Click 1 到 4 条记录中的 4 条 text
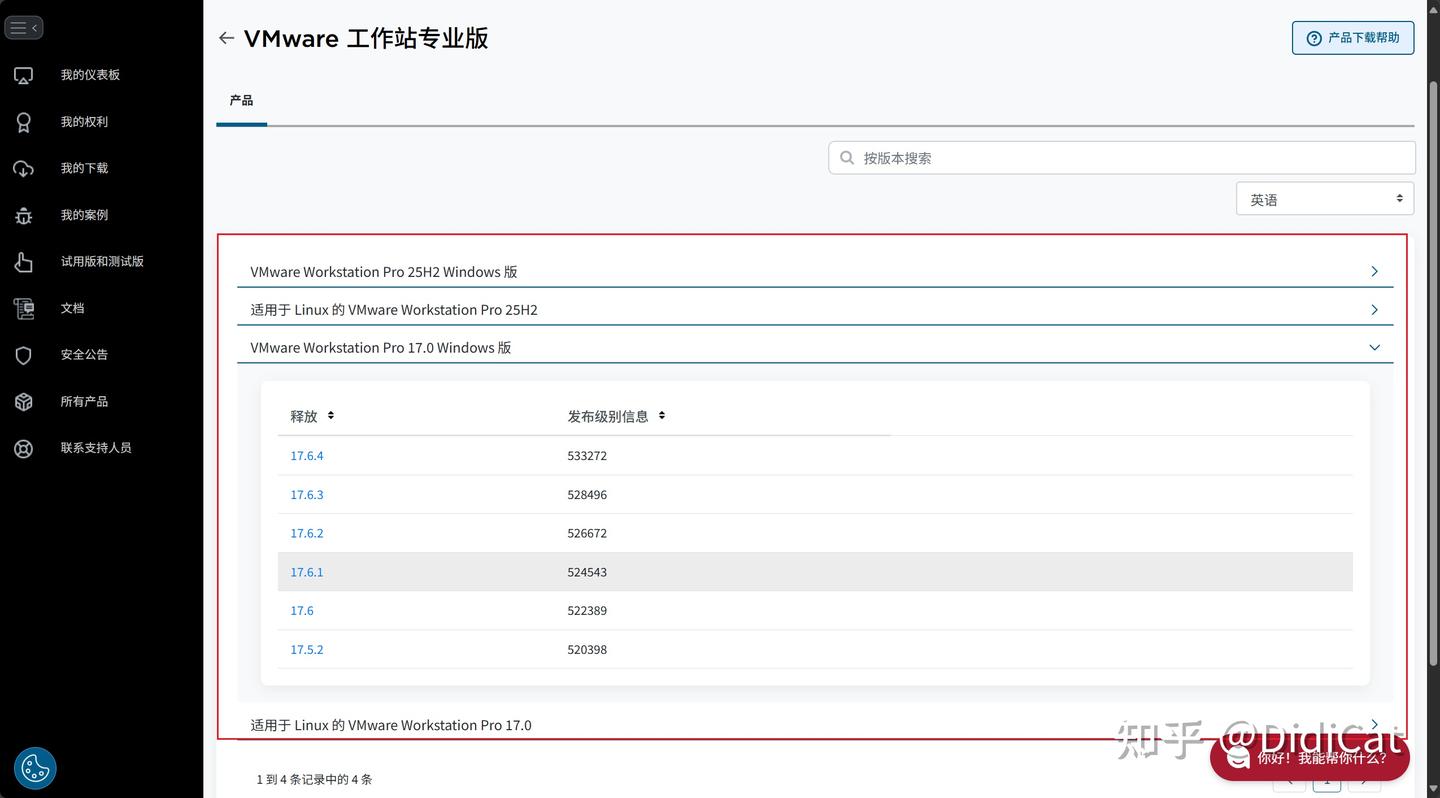 point(314,779)
